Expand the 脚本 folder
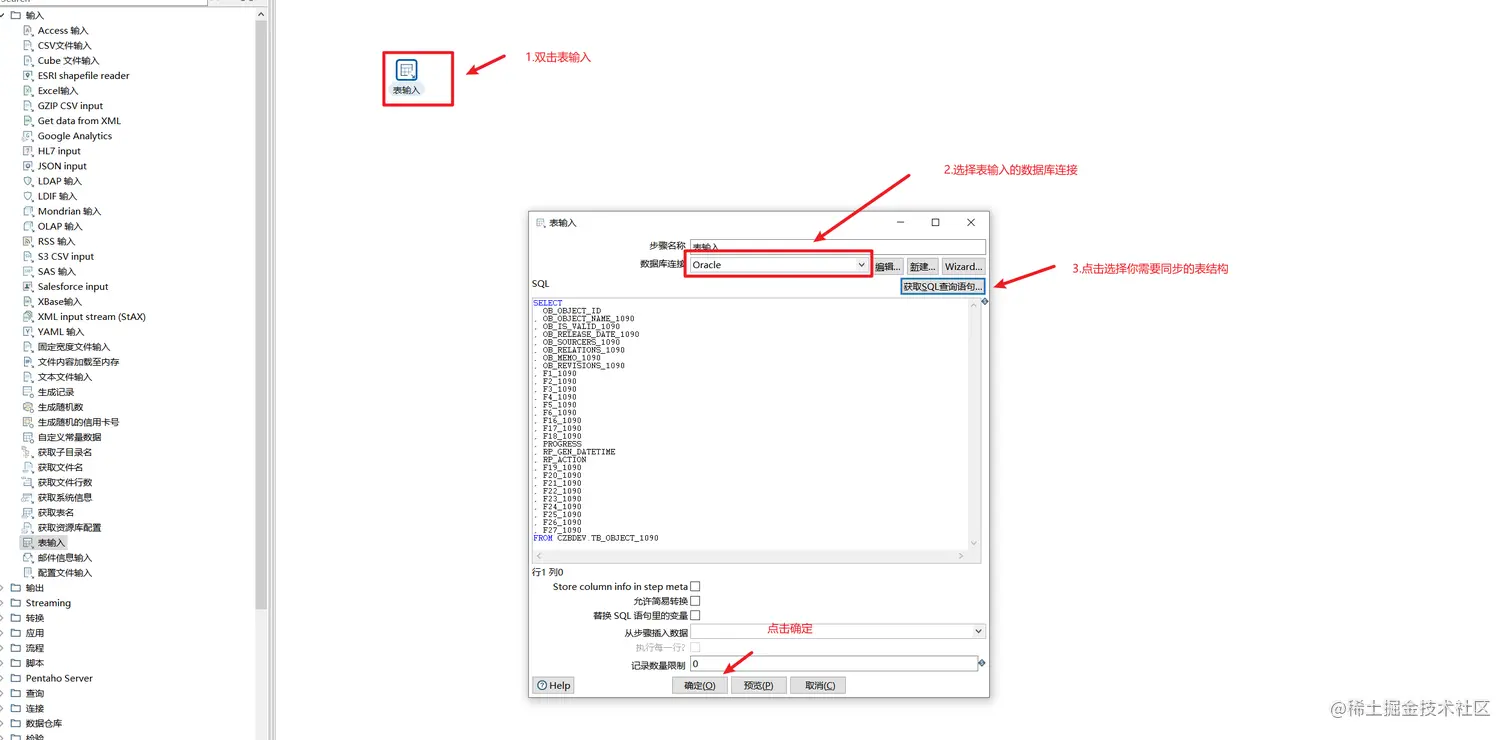Screen dimensions: 1512x740 pyautogui.click(x=3, y=663)
